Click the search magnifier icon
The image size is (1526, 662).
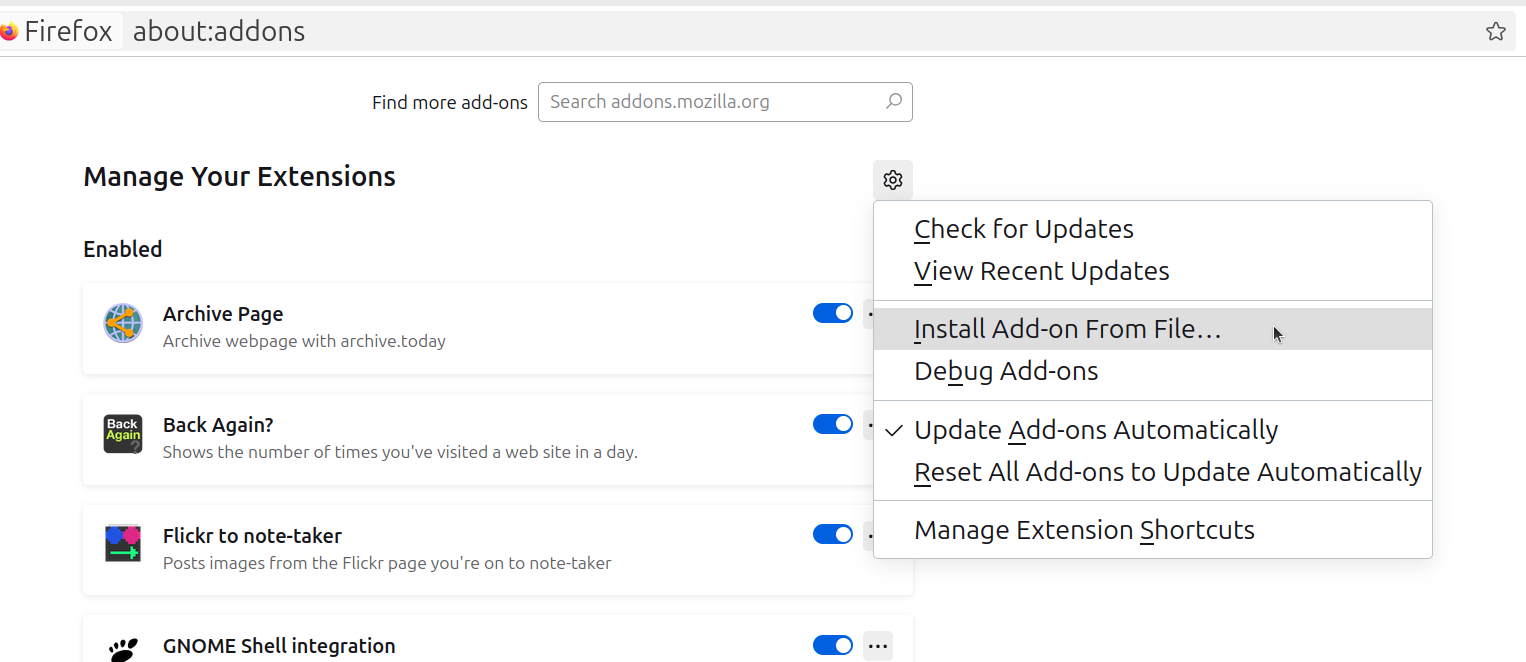coord(893,101)
